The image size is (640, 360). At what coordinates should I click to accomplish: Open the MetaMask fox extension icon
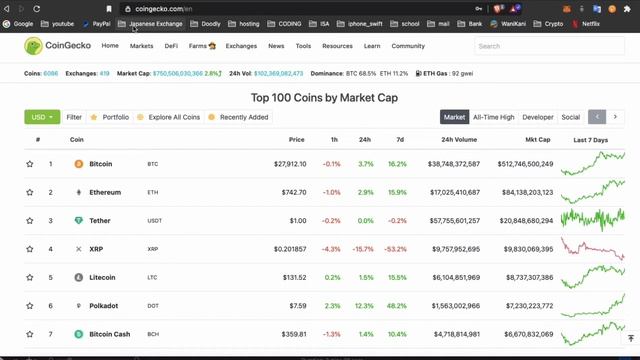click(x=567, y=9)
